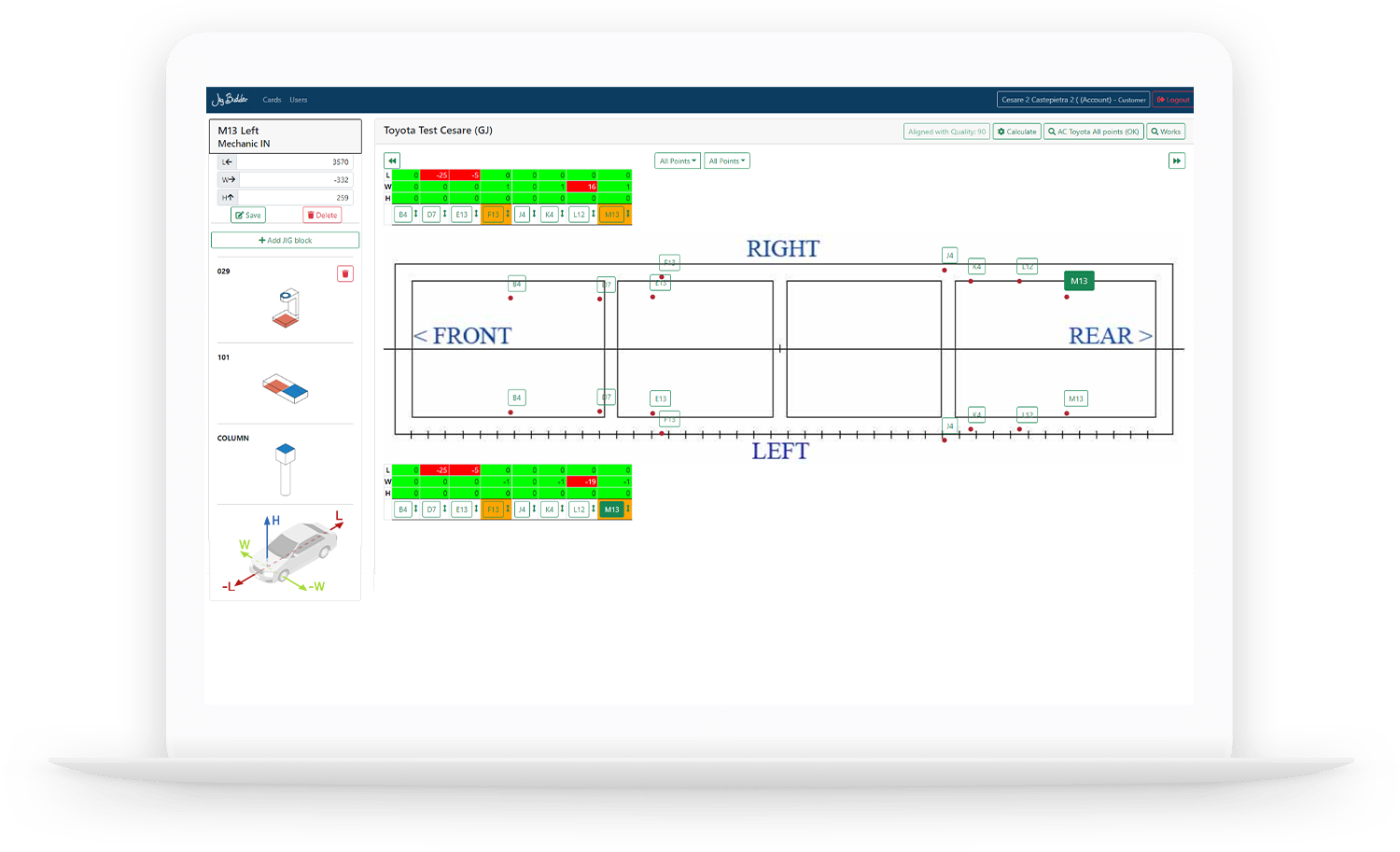The height and width of the screenshot is (852, 1400).
Task: Select the COLUMN block image
Action: [286, 468]
